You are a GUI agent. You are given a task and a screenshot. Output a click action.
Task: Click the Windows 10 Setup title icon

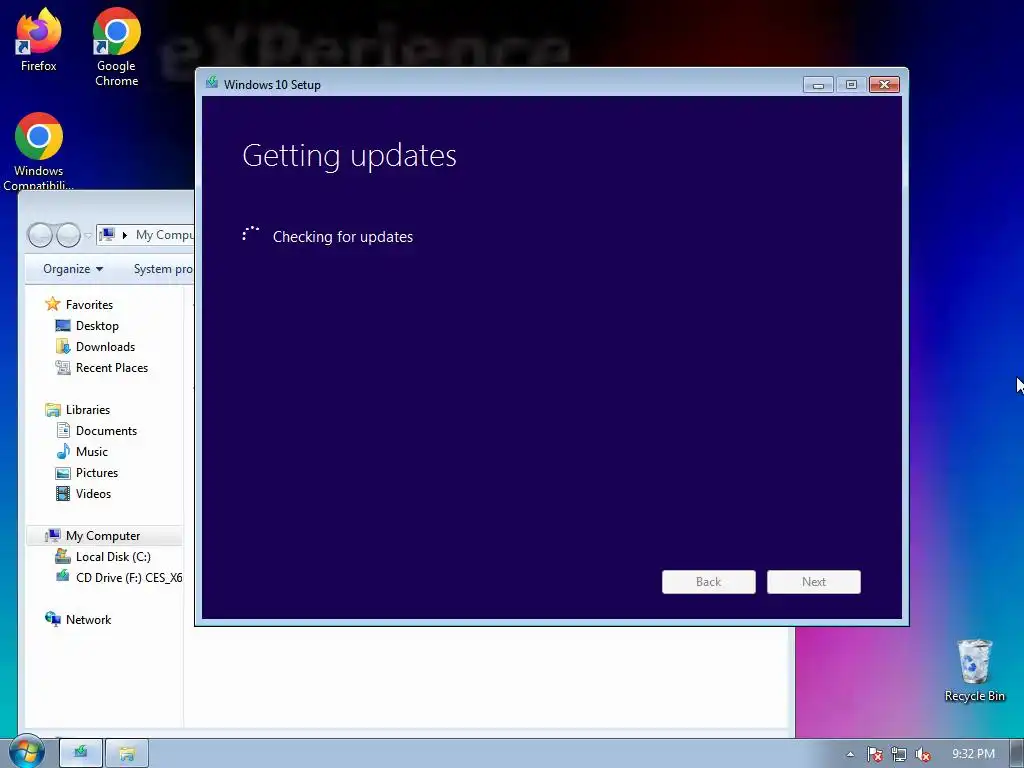point(212,83)
